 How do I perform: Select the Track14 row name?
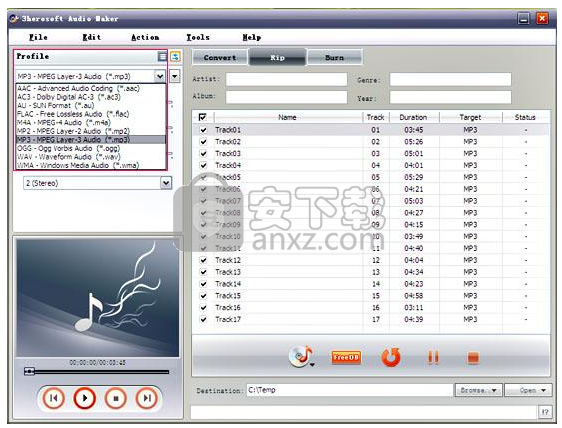[228, 284]
